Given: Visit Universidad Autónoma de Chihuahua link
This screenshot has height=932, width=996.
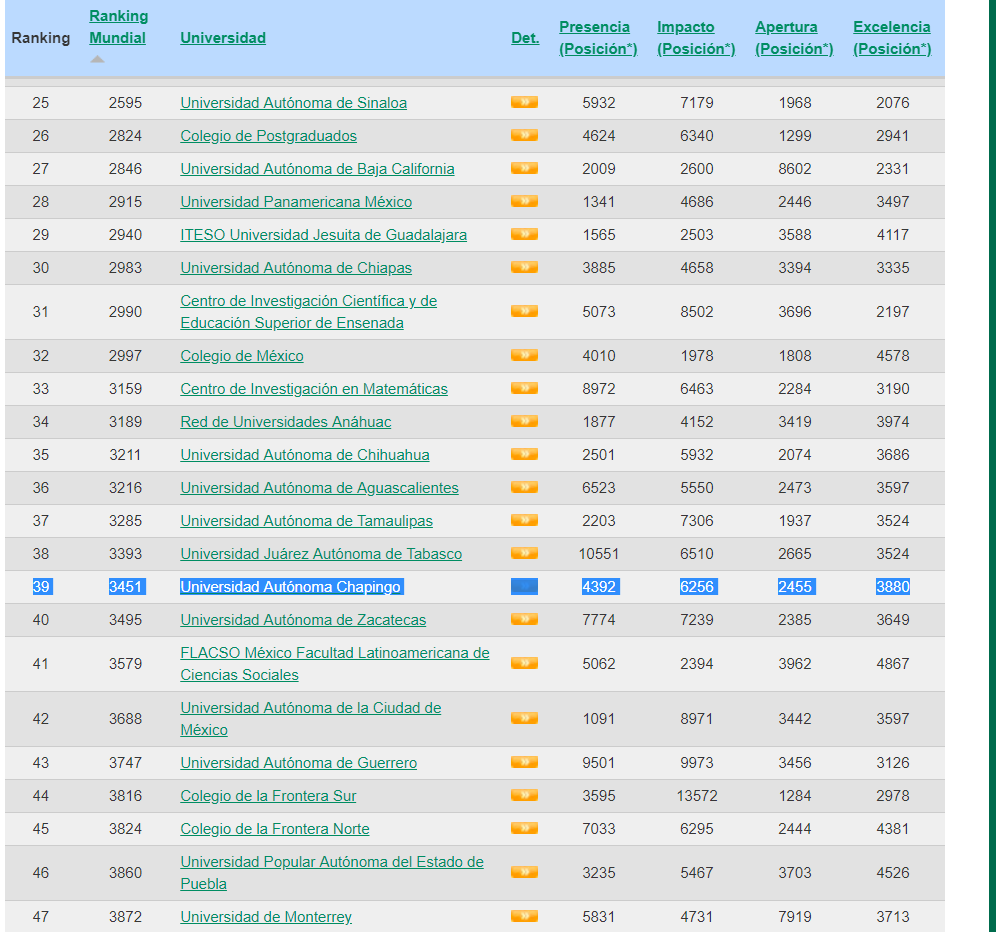Looking at the screenshot, I should point(305,455).
